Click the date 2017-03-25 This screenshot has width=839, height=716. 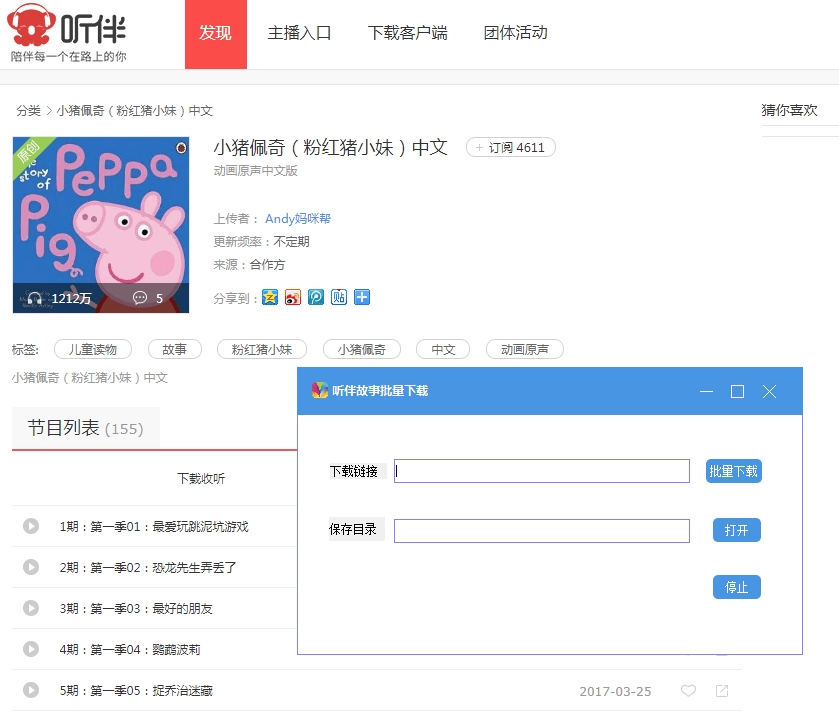tap(615, 691)
